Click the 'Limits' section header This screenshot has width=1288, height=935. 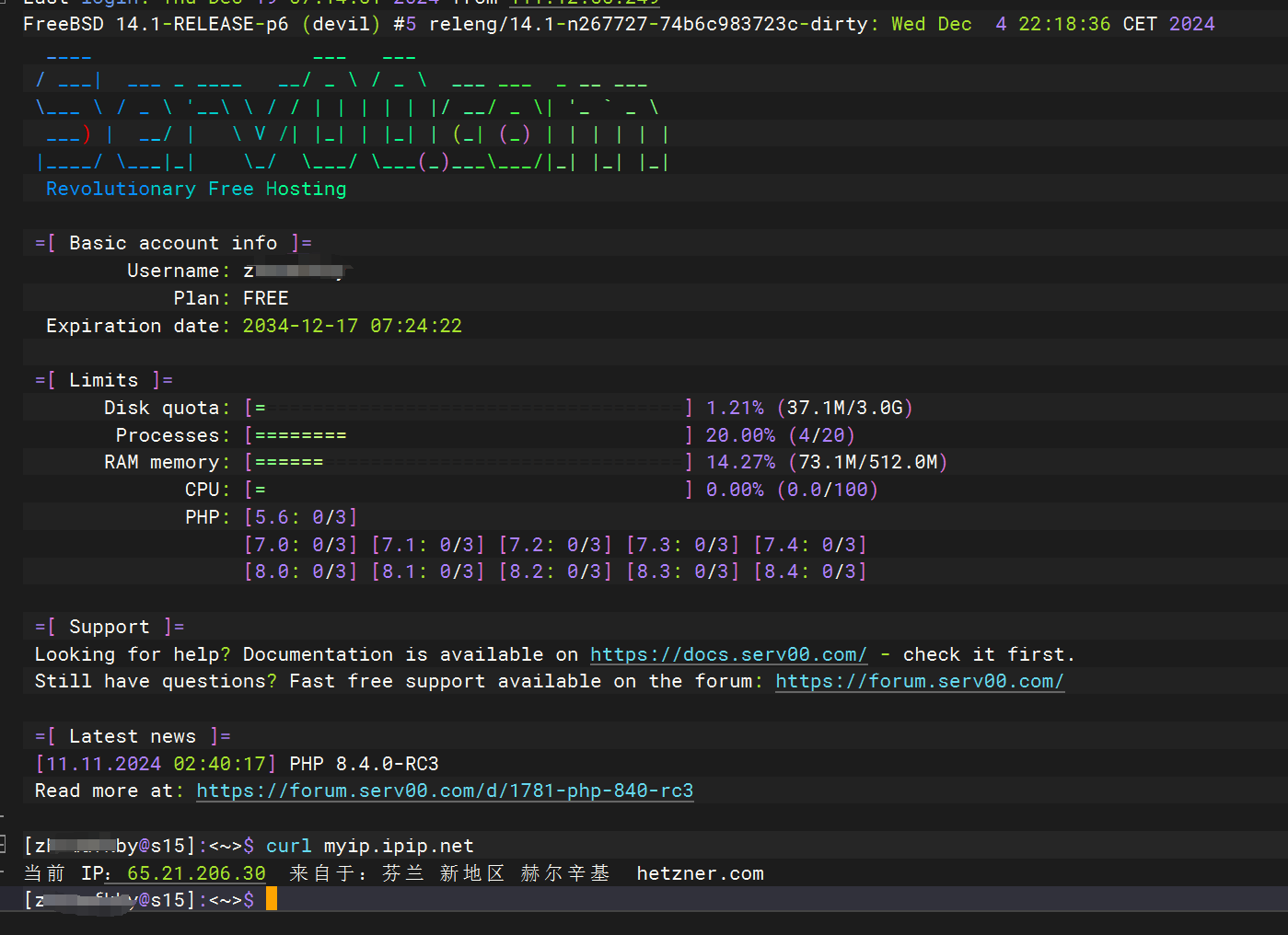[104, 380]
